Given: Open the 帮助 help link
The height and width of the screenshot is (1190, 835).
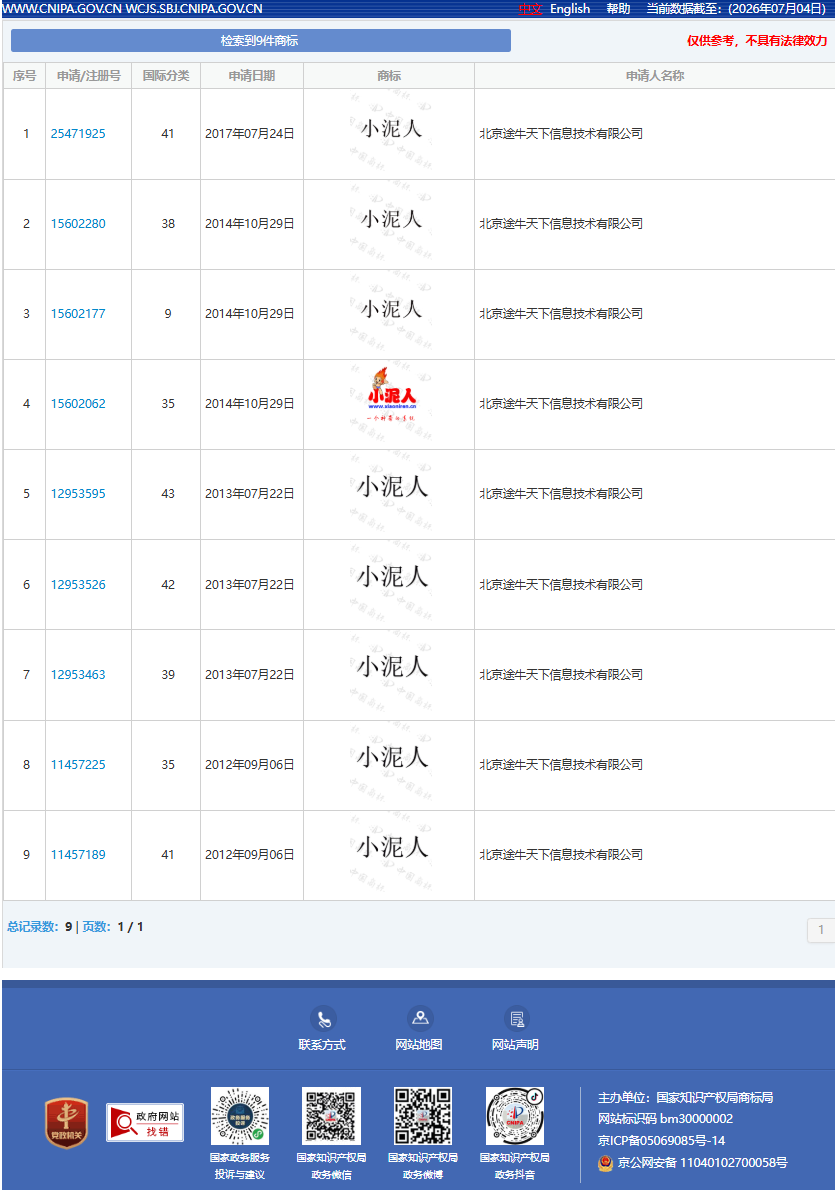Looking at the screenshot, I should tap(618, 9).
